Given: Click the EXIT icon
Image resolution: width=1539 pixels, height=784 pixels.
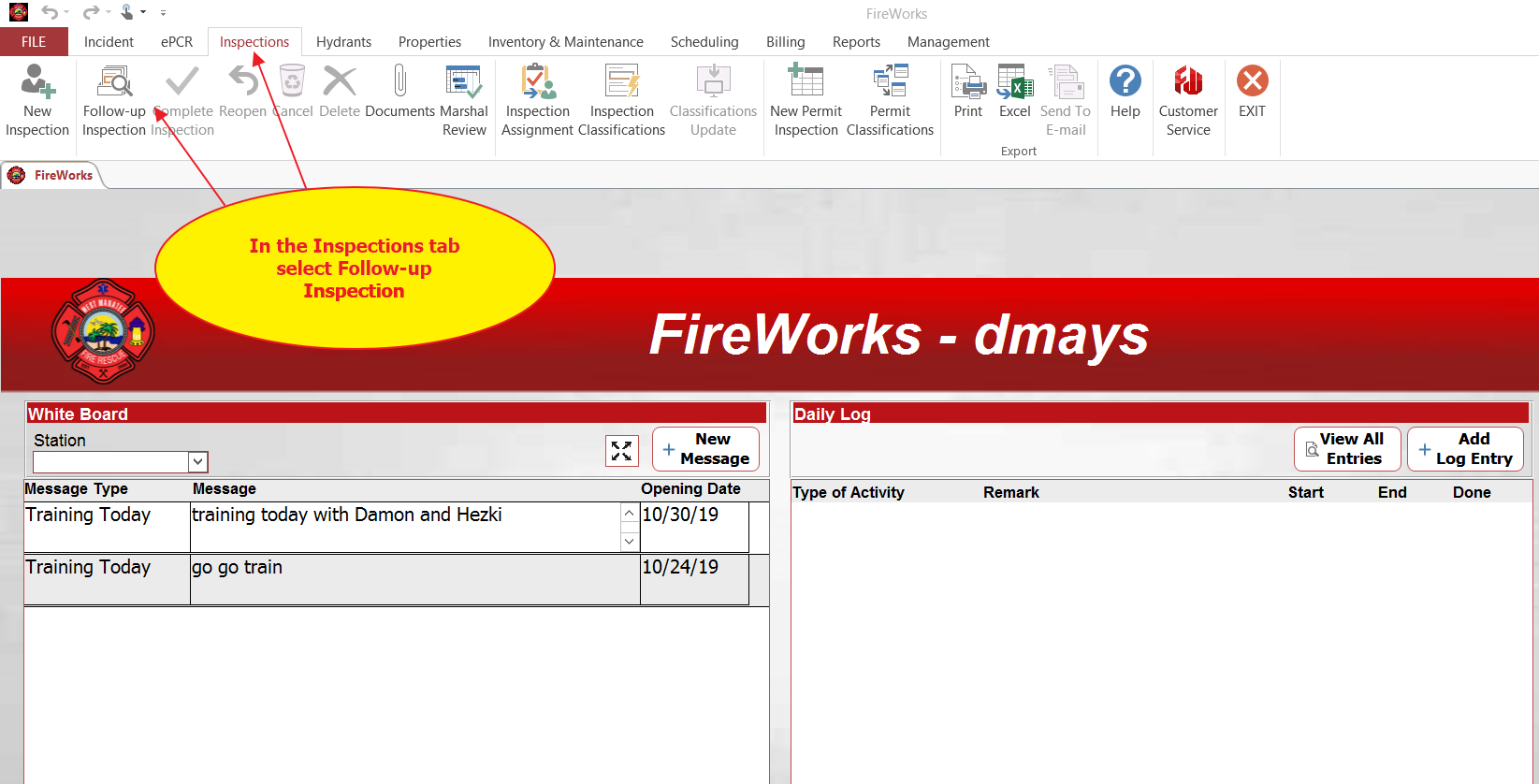Looking at the screenshot, I should coord(1252,81).
